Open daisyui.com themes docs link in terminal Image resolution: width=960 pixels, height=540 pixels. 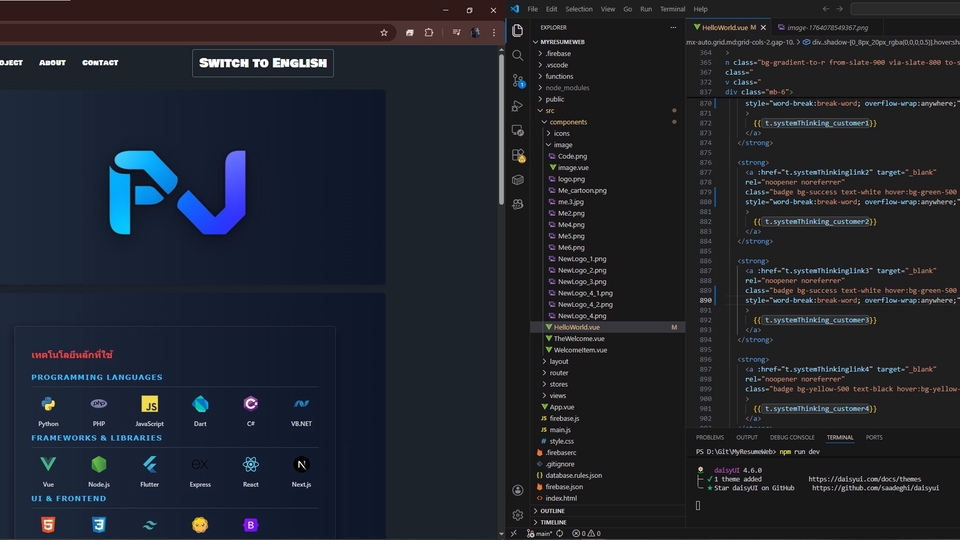point(864,479)
